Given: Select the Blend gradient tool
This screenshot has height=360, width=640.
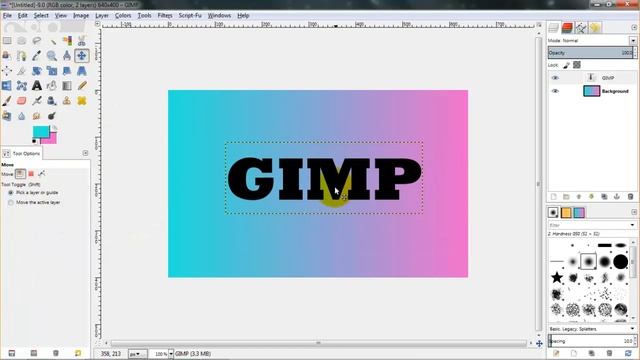Looking at the screenshot, I should click(67, 86).
